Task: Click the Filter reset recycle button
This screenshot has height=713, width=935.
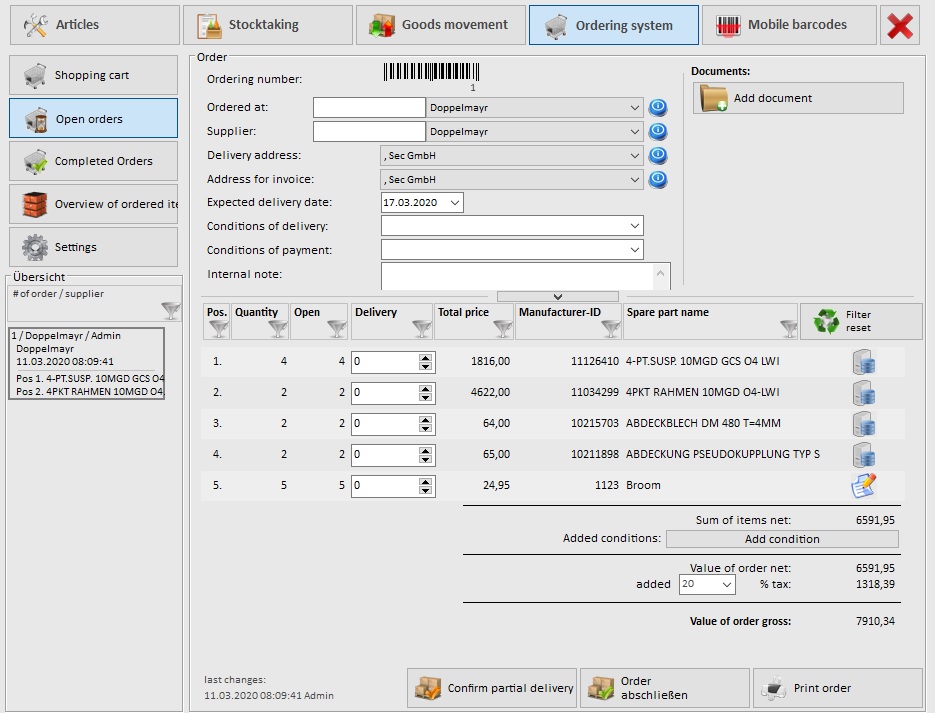Action: click(861, 321)
